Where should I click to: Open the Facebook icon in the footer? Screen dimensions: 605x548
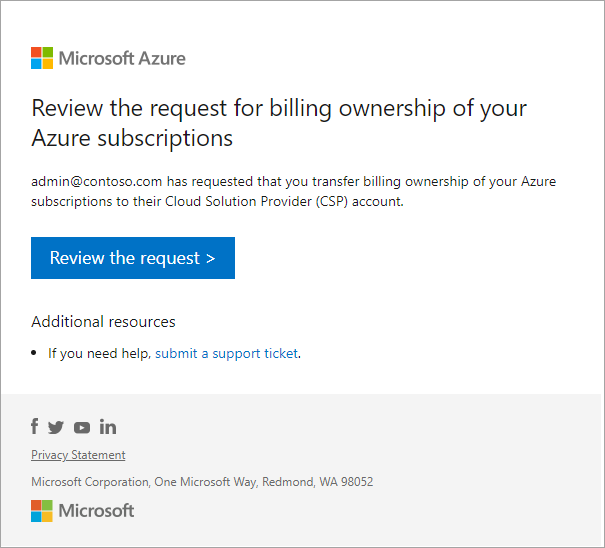pos(35,426)
